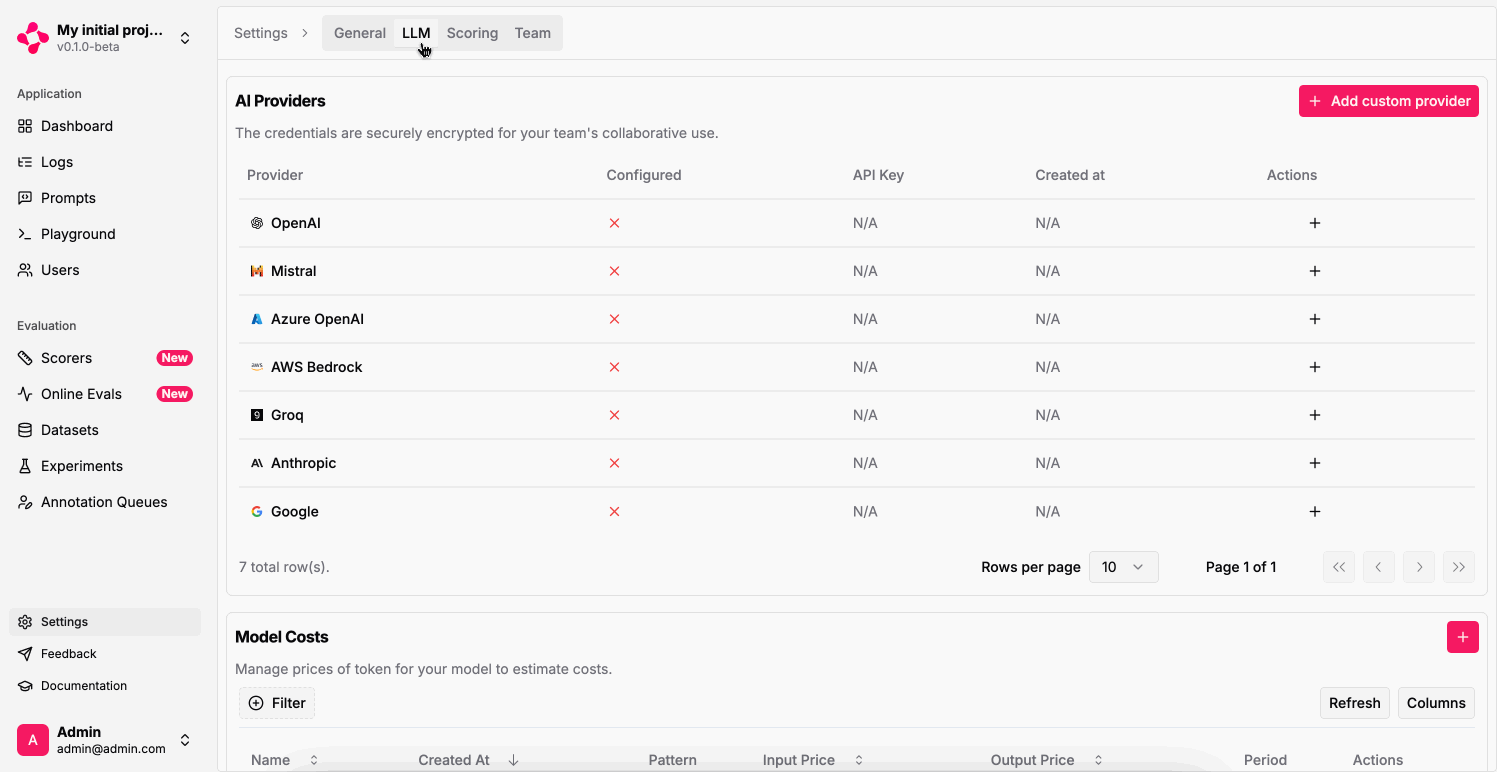The image size is (1497, 772).
Task: Sort by Output Price column
Action: [1047, 760]
